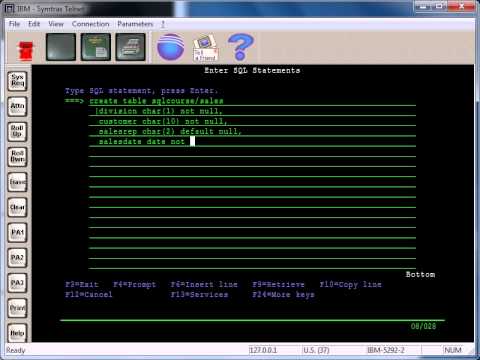This screenshot has height=360, width=480.
Task: Click the printer screen toolbar icon
Action: click(131, 47)
